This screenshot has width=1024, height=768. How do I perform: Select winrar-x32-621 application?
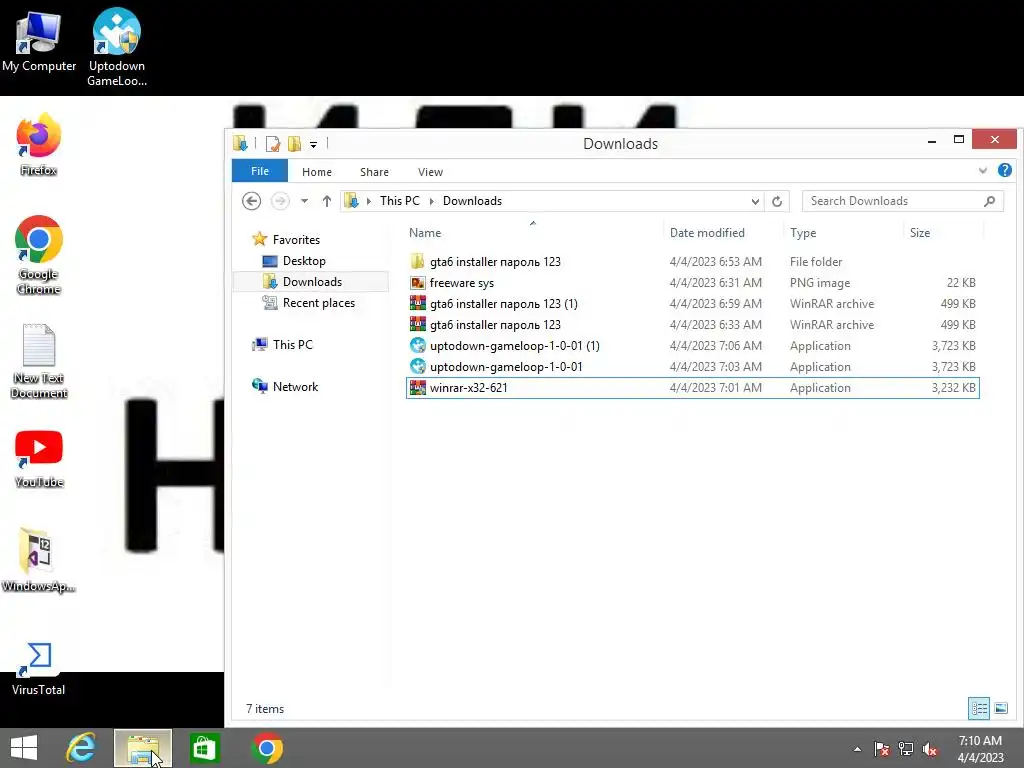692,387
